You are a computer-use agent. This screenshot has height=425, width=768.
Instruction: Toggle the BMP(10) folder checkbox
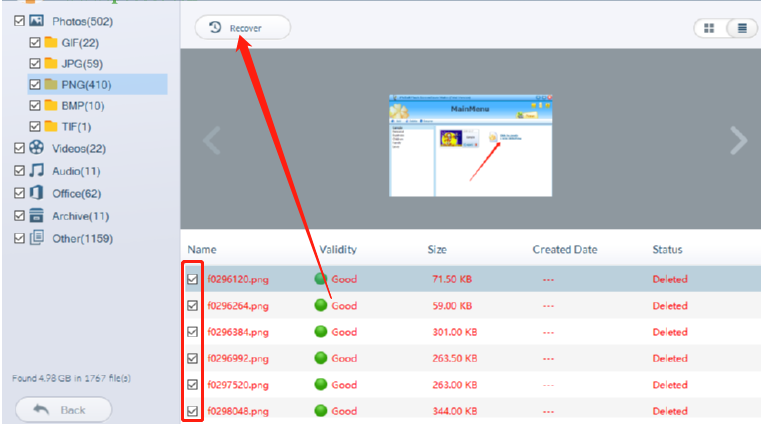point(35,106)
